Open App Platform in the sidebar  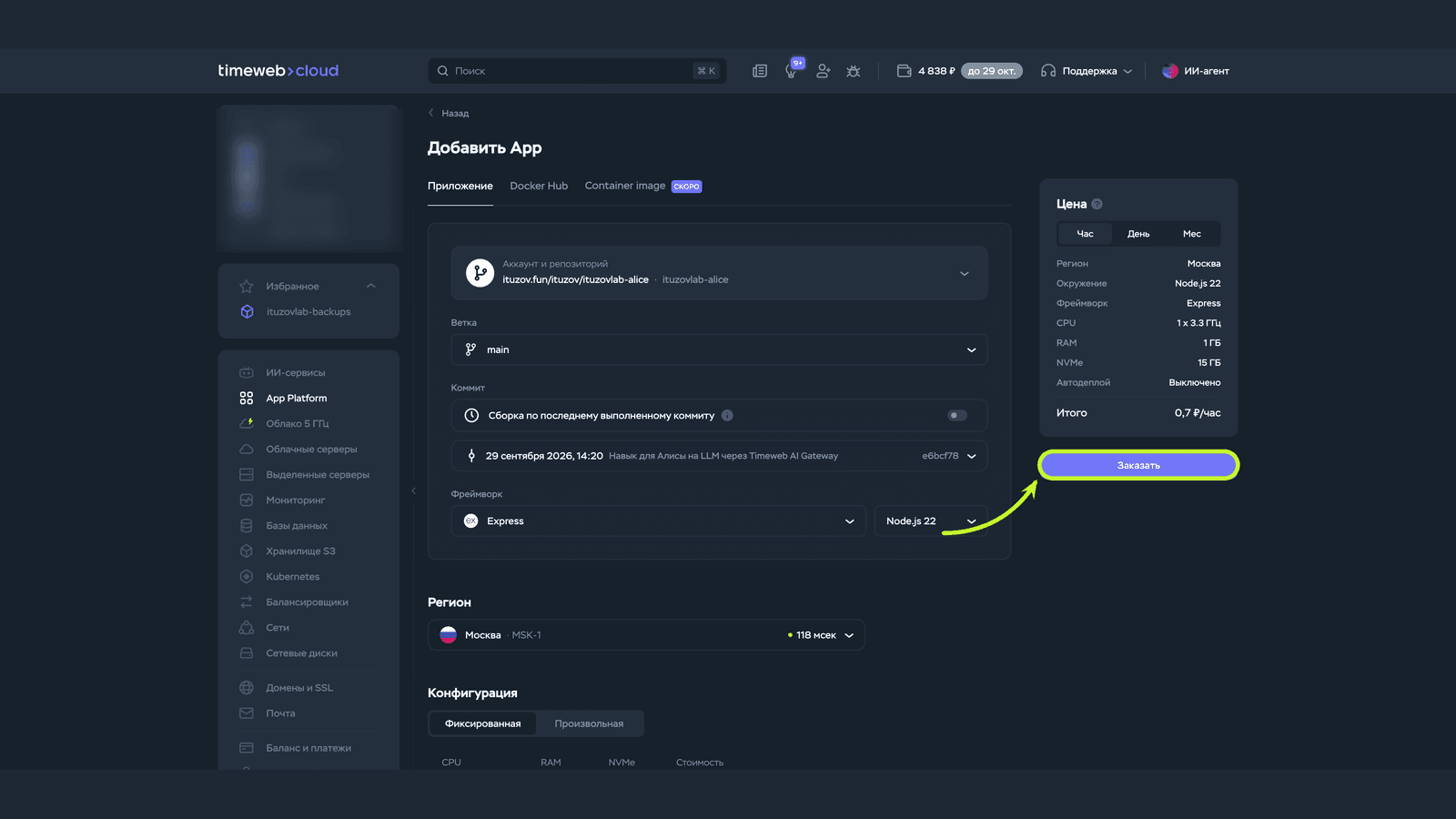click(x=296, y=399)
